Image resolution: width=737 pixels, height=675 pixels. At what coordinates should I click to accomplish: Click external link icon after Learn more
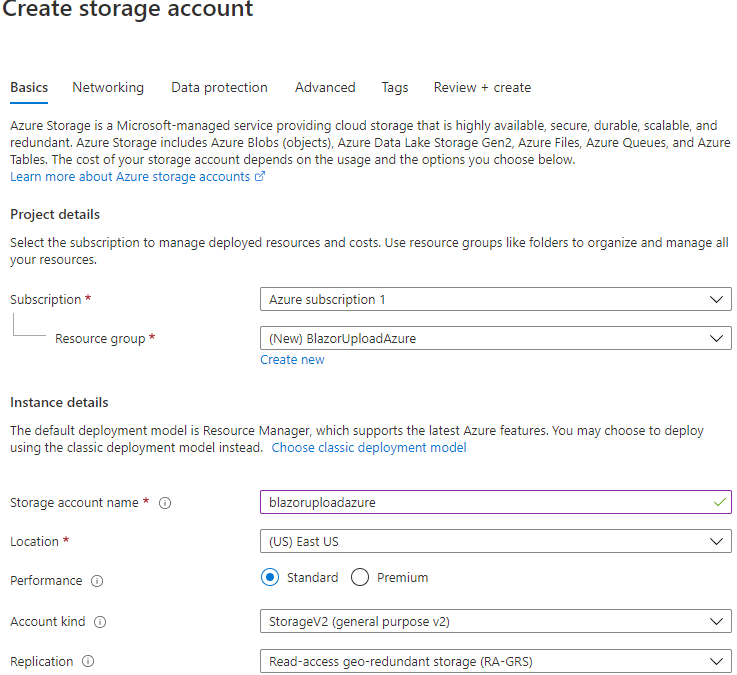click(x=260, y=177)
